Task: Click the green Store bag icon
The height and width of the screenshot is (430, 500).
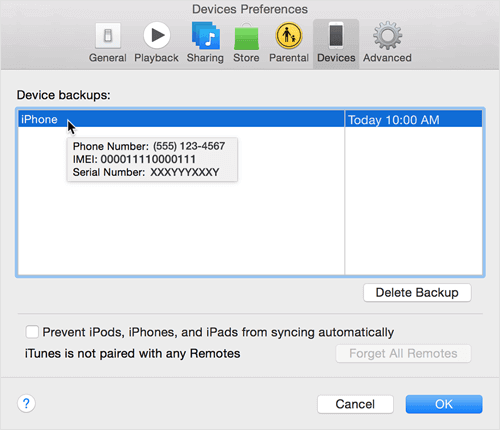Action: point(246,37)
